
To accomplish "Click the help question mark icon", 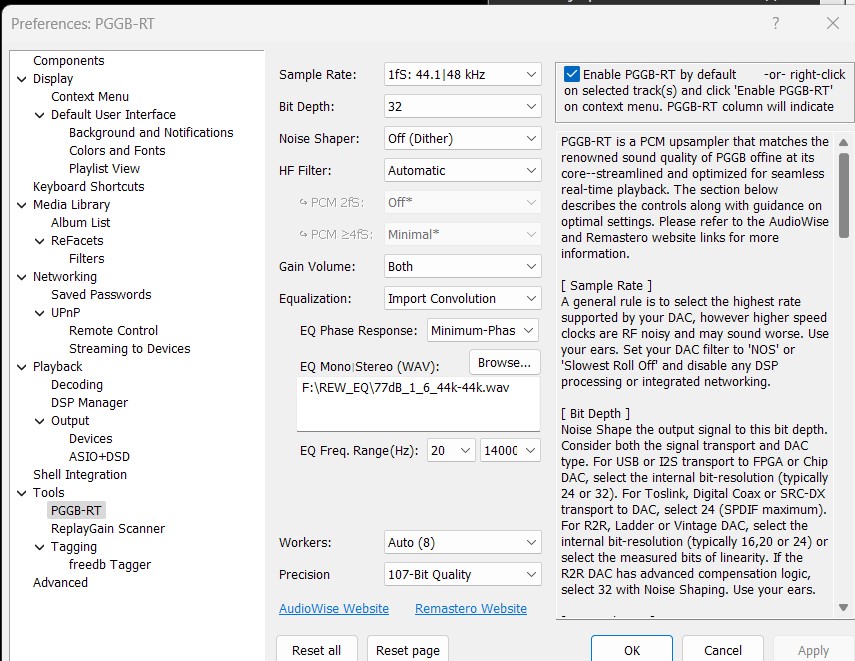I will (776, 23).
